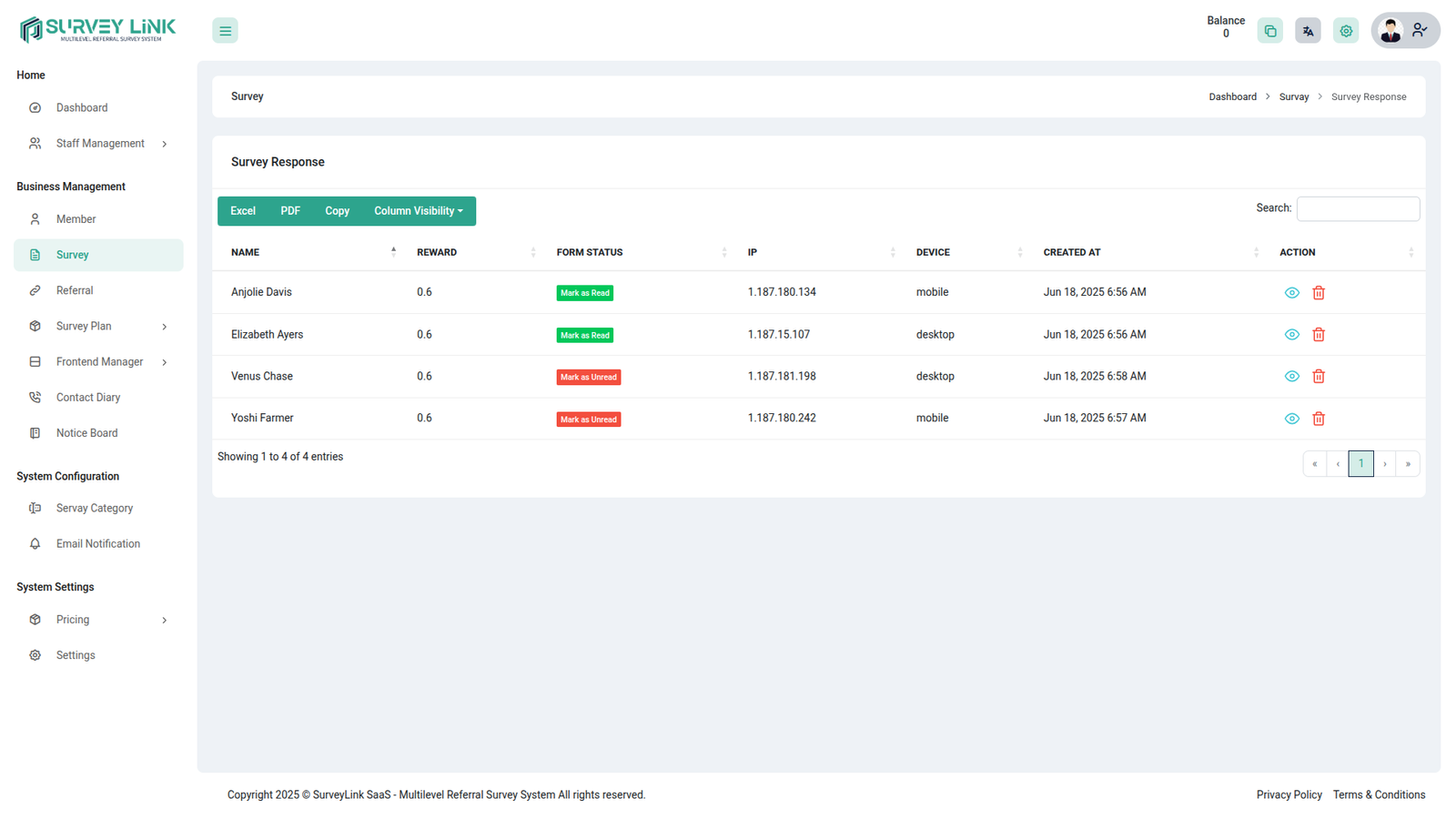Open the Privacy Policy footer link

pos(1289,794)
